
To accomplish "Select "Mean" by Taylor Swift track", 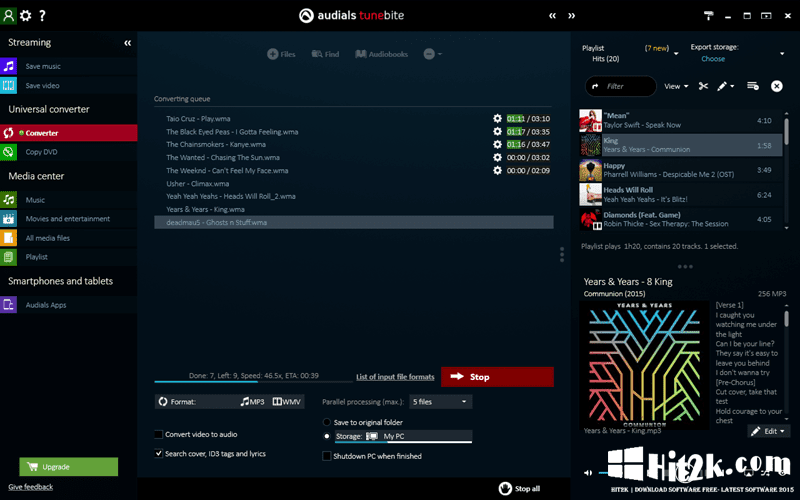I will 680,121.
